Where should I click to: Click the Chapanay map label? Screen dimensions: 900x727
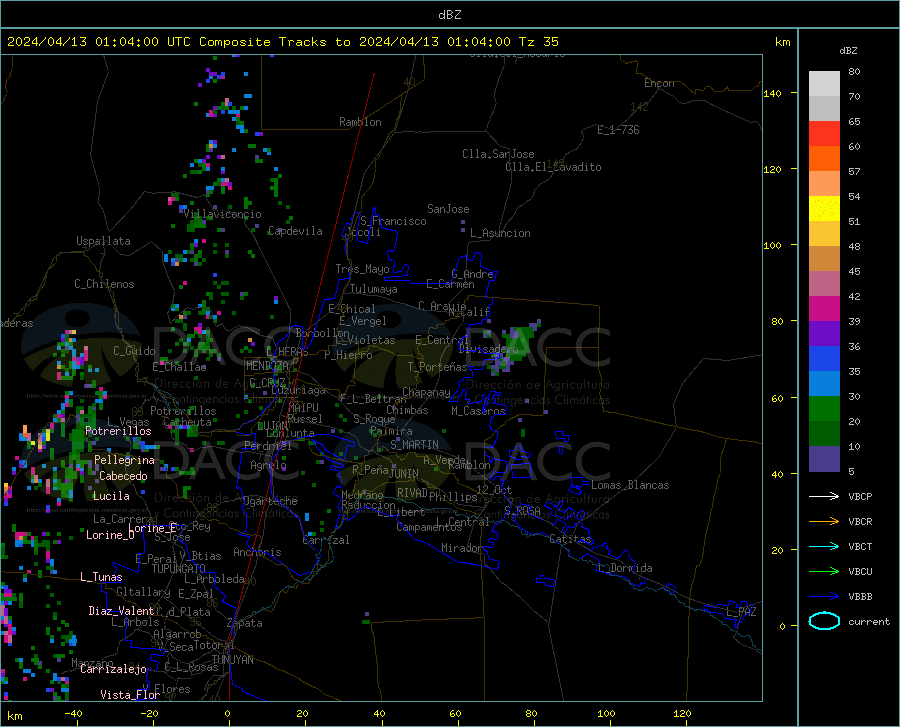pos(426,392)
